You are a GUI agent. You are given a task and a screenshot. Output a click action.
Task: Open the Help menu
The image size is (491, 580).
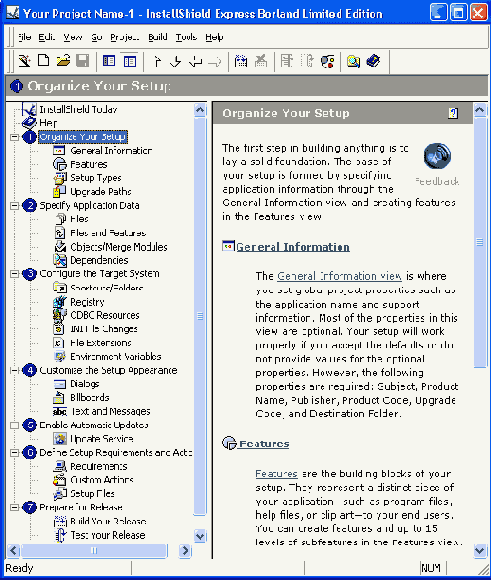[214, 37]
